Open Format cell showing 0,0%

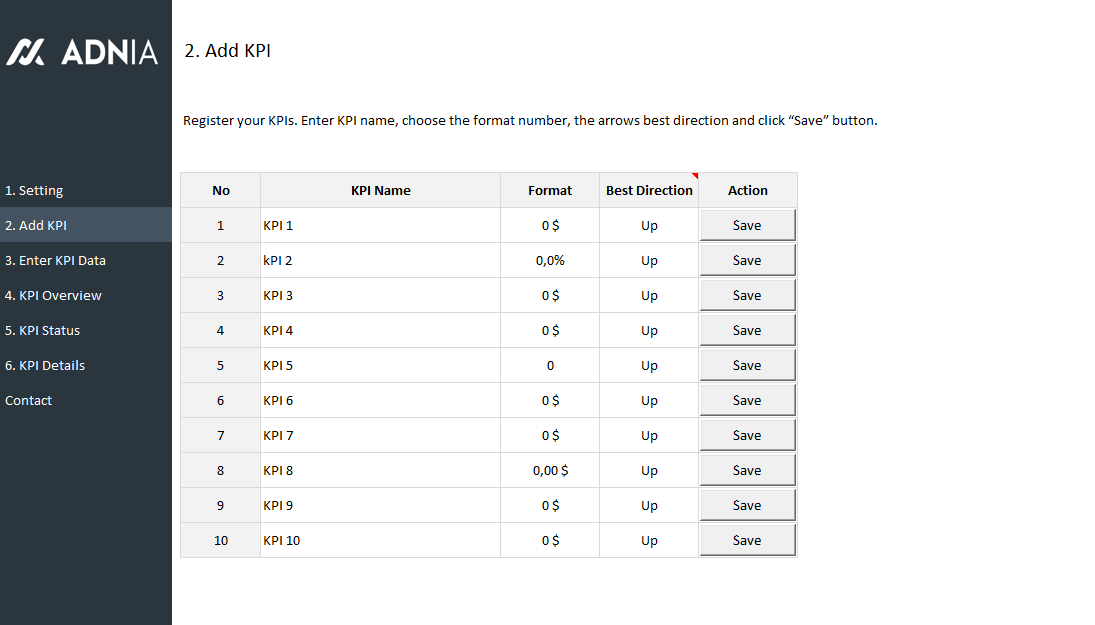[x=550, y=260]
